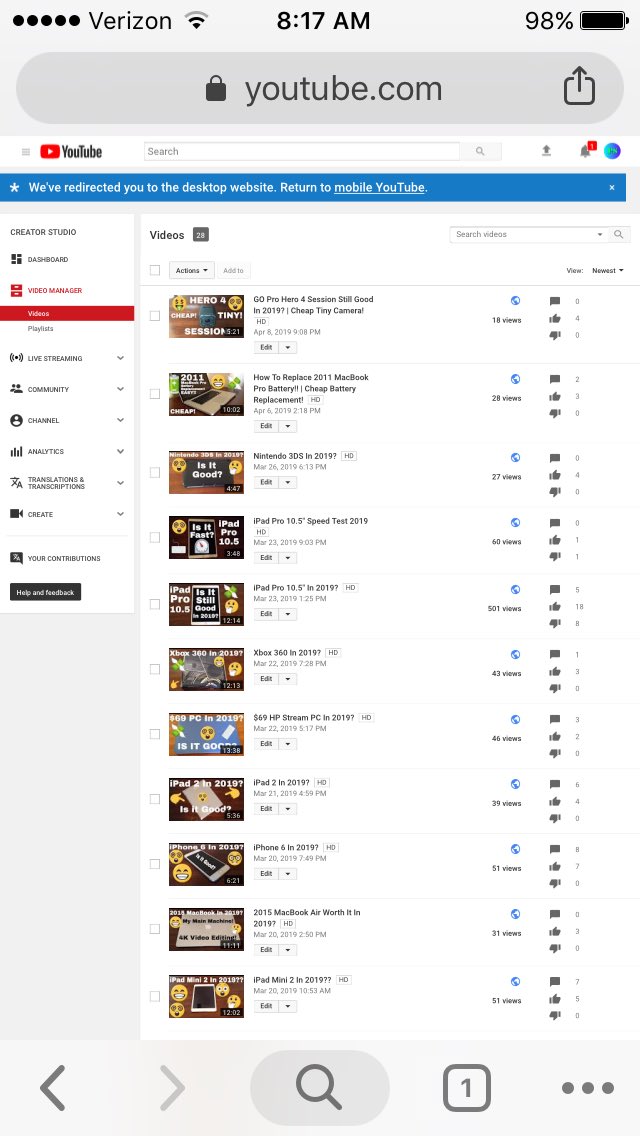
Task: Tap the browser search magnifier button
Action: pyautogui.click(x=320, y=1087)
